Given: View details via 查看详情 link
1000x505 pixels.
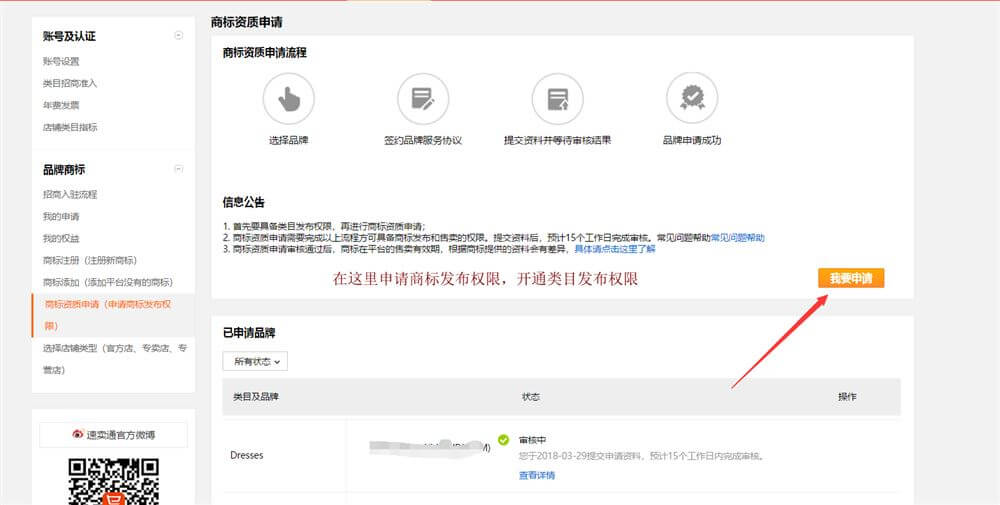Looking at the screenshot, I should tap(537, 475).
